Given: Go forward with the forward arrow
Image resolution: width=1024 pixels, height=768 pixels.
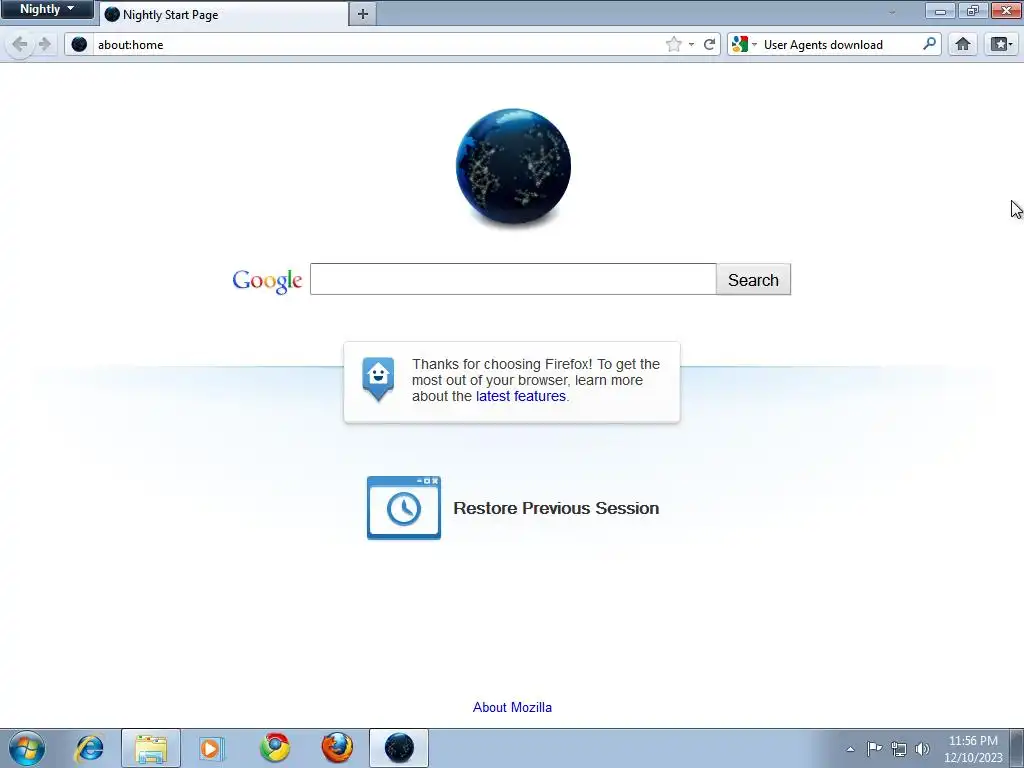Looking at the screenshot, I should click(x=44, y=44).
